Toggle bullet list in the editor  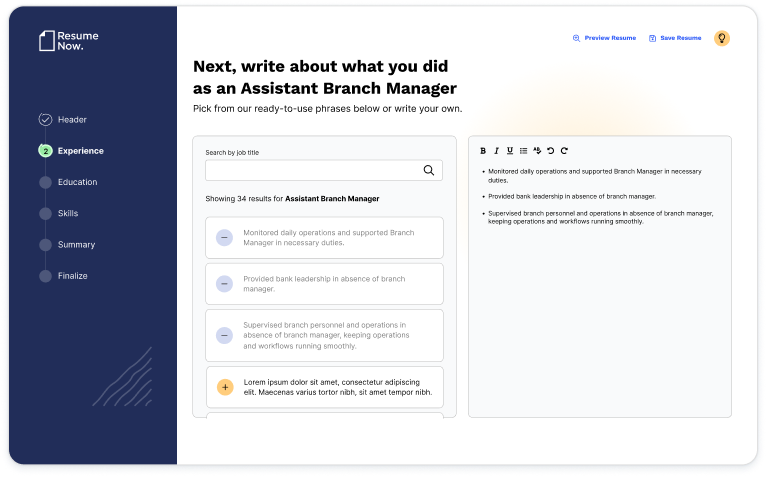point(523,151)
